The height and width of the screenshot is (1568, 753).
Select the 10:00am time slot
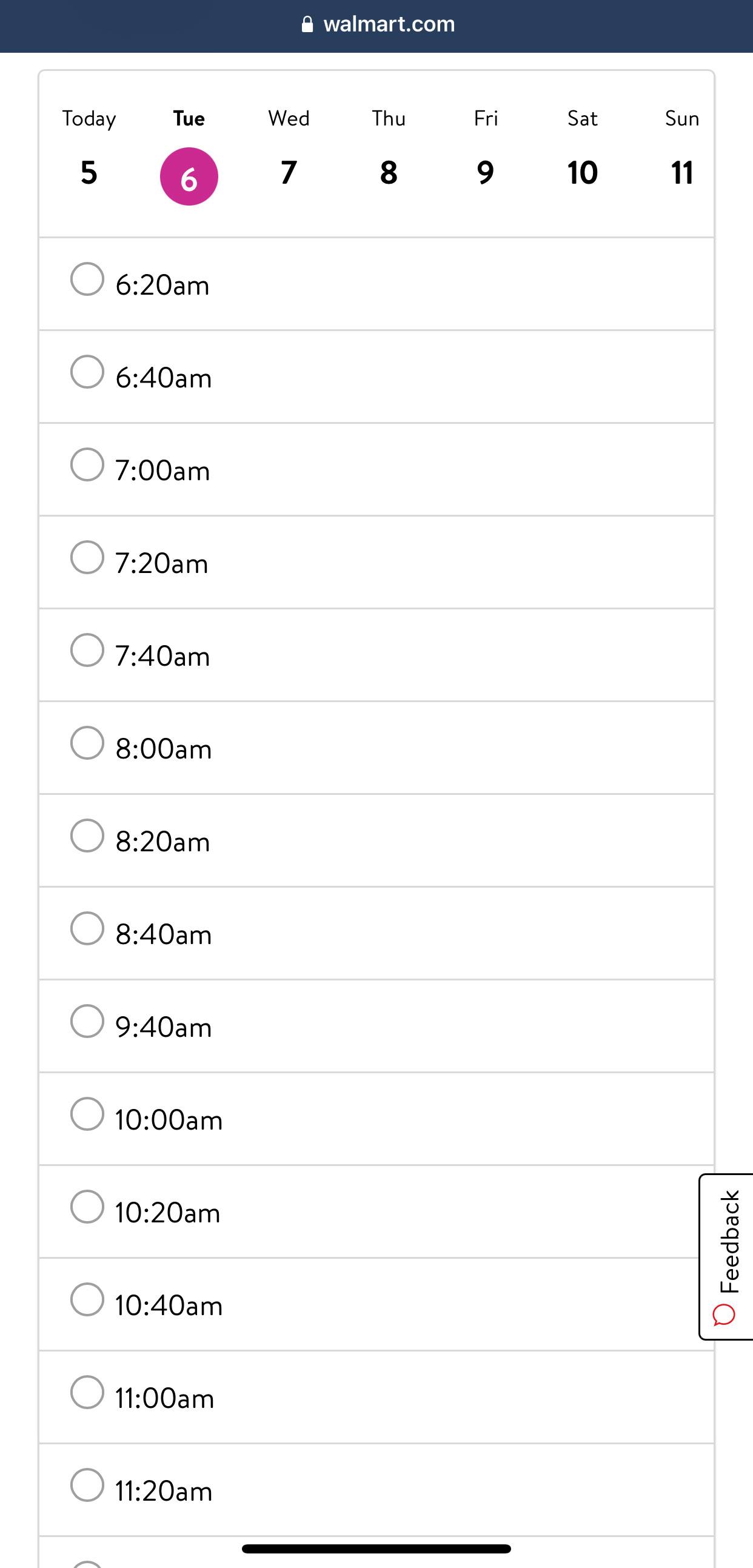coord(87,1114)
